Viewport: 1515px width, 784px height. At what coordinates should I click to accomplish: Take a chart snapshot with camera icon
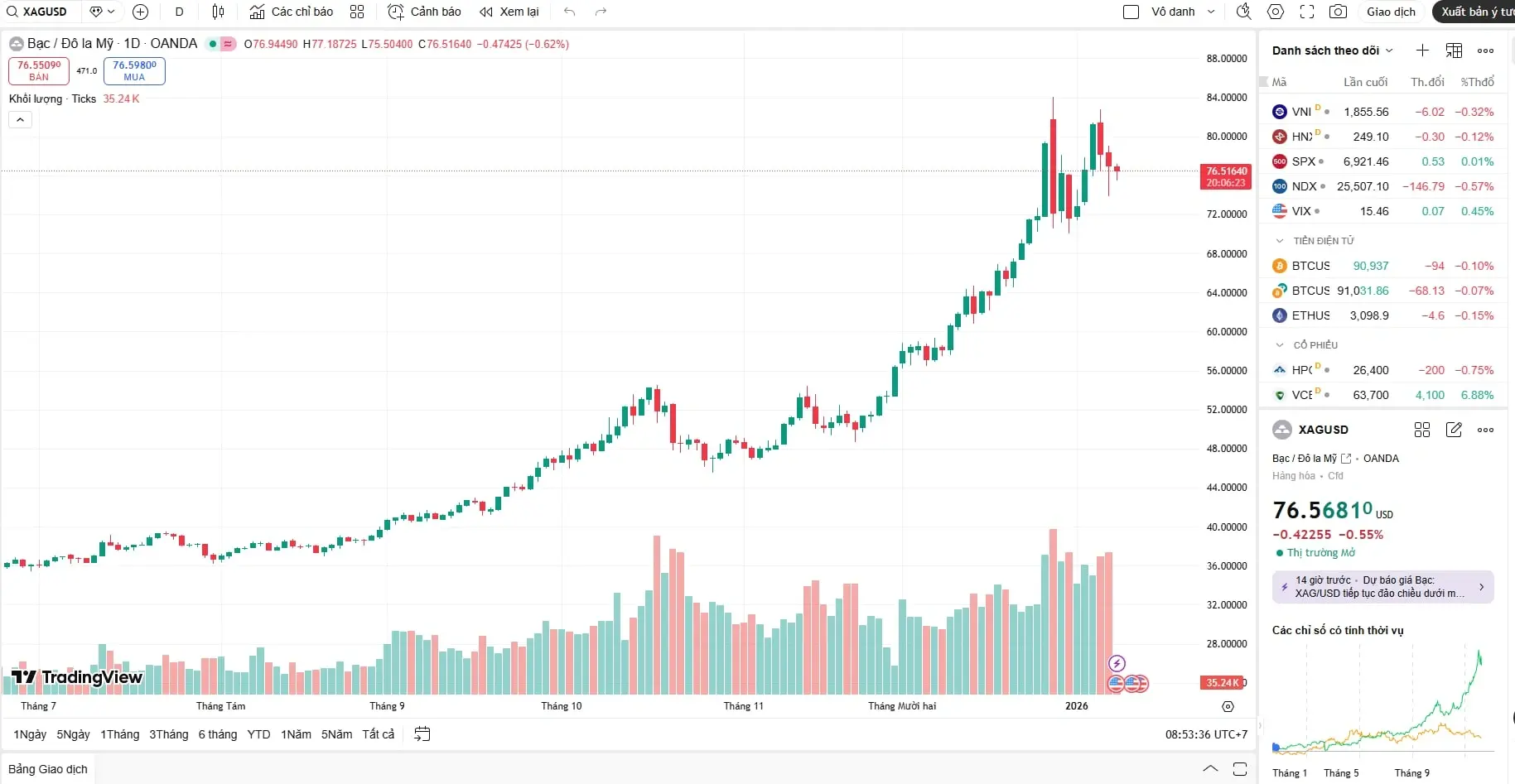coord(1337,12)
